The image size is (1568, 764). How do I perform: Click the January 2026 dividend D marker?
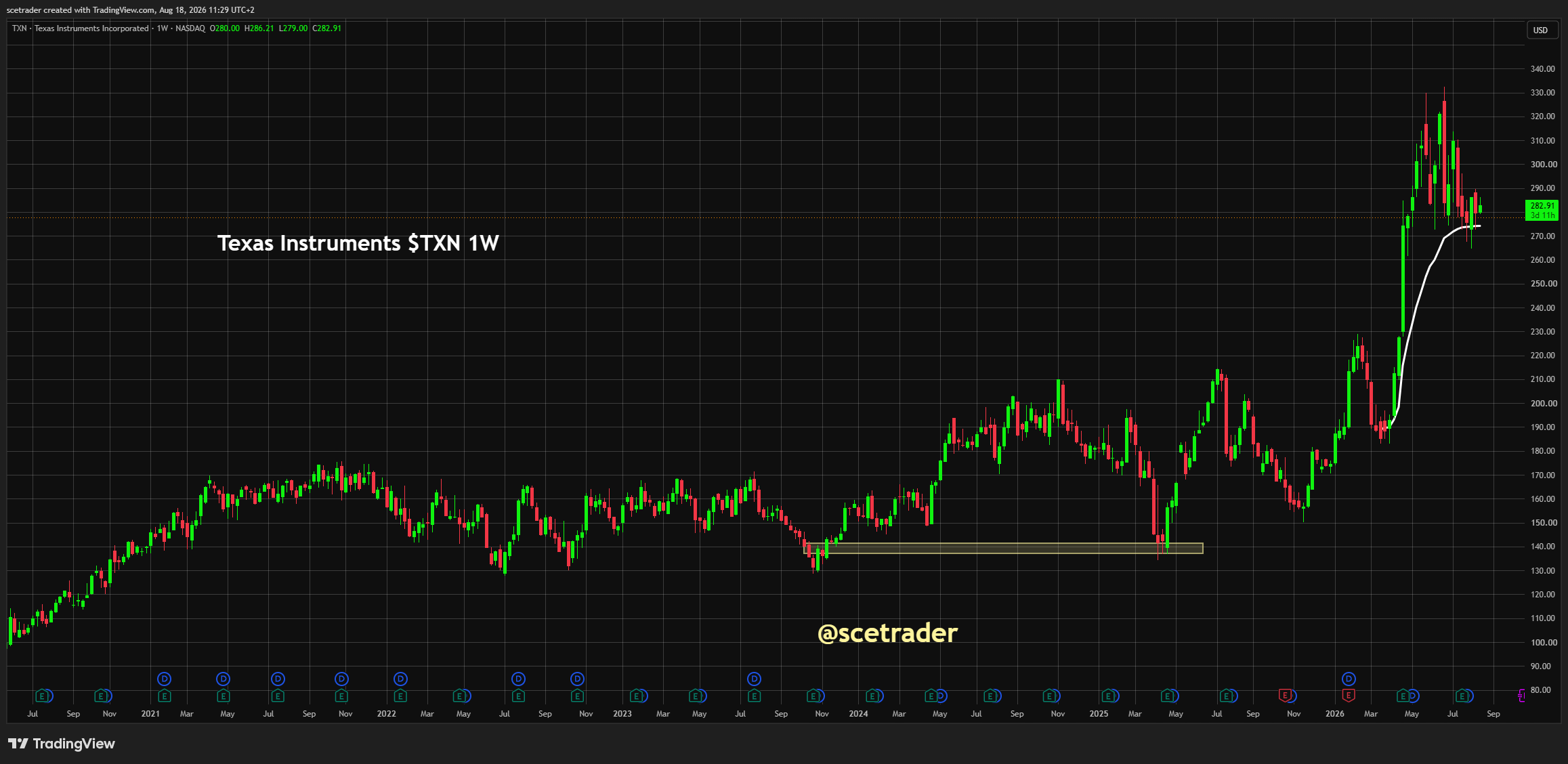pos(1349,679)
